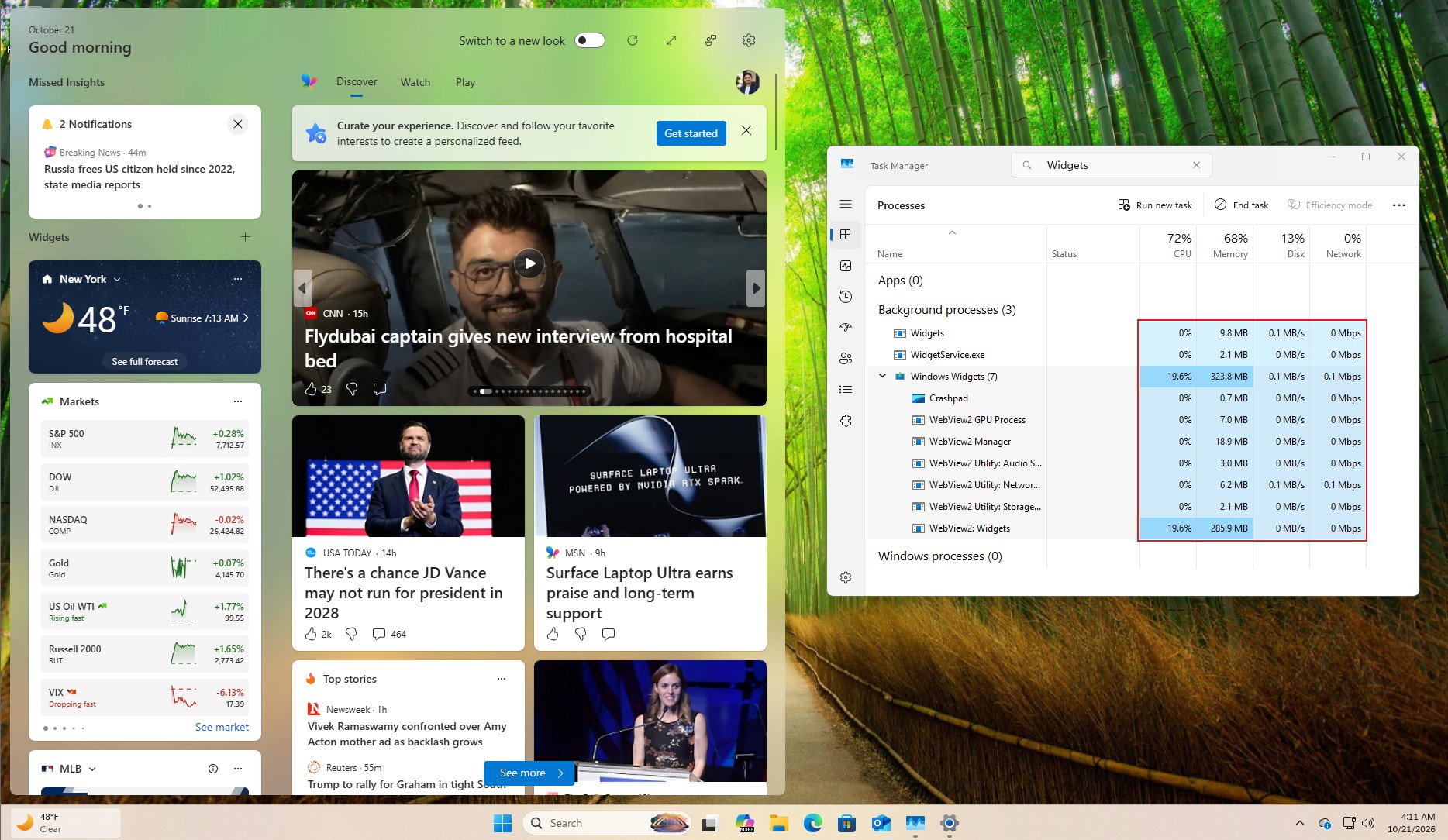Like the Flydubai captain story
The image size is (1448, 840).
pyautogui.click(x=311, y=389)
